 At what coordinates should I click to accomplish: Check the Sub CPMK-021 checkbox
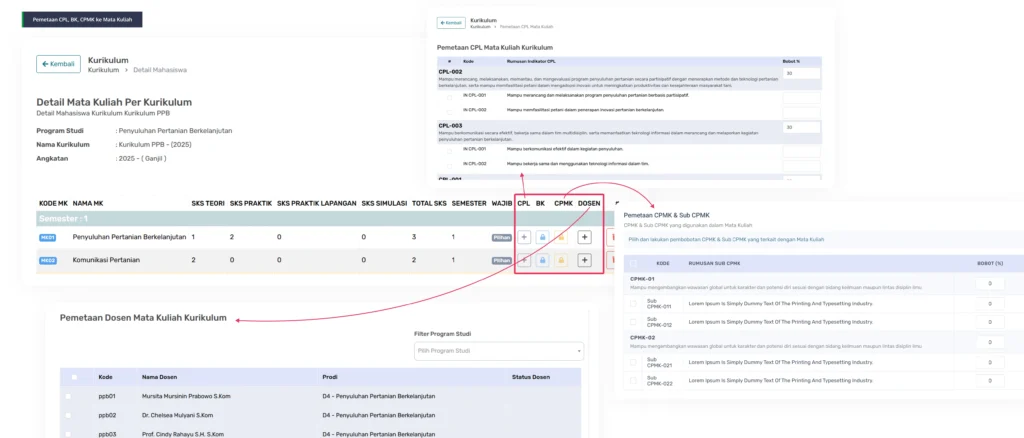pyautogui.click(x=632, y=362)
